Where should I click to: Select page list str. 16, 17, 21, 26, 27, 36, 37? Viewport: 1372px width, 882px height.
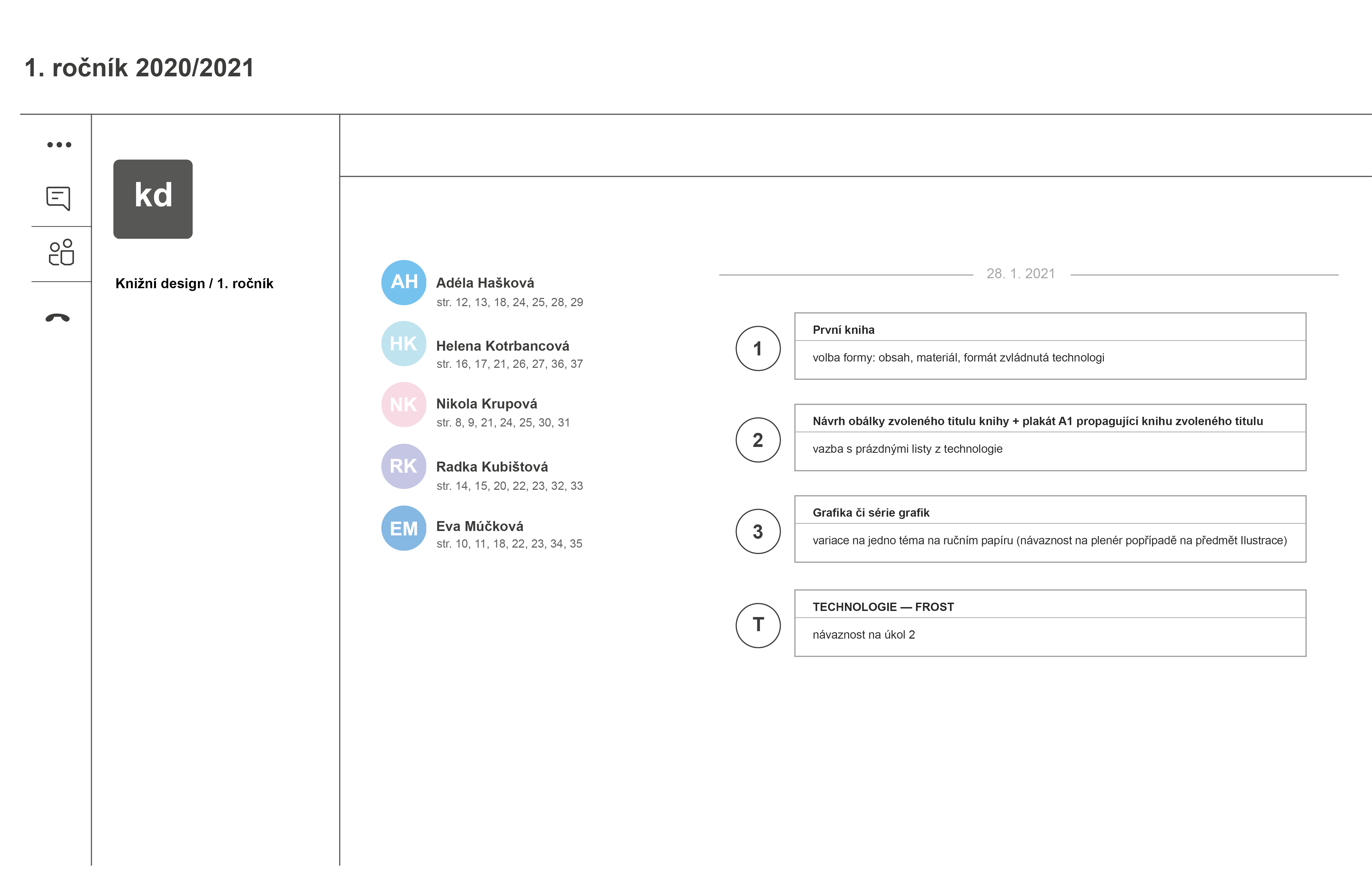[x=510, y=364]
